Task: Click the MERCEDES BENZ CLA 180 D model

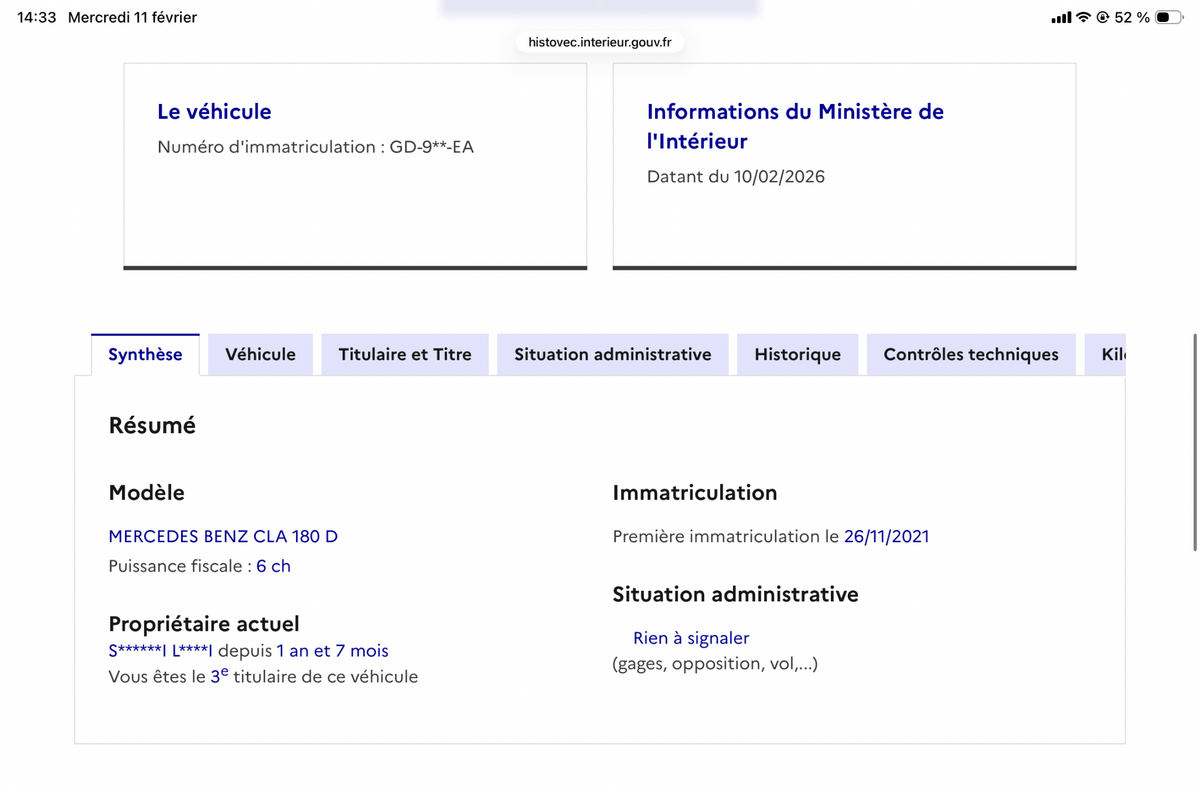Action: (223, 536)
